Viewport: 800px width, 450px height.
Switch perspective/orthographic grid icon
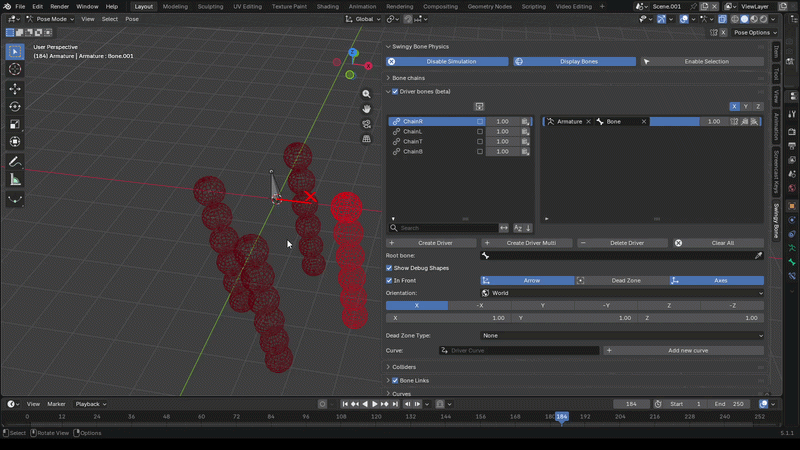point(366,139)
